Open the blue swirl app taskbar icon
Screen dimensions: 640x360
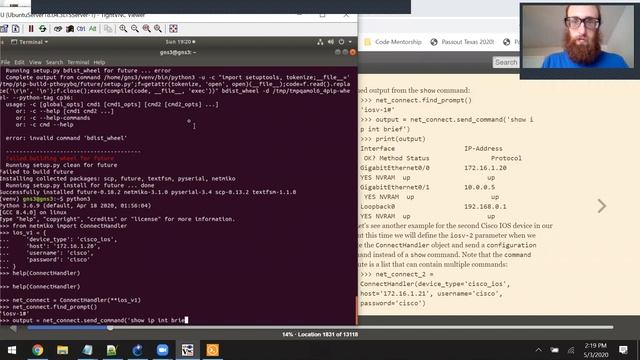pos(138,350)
